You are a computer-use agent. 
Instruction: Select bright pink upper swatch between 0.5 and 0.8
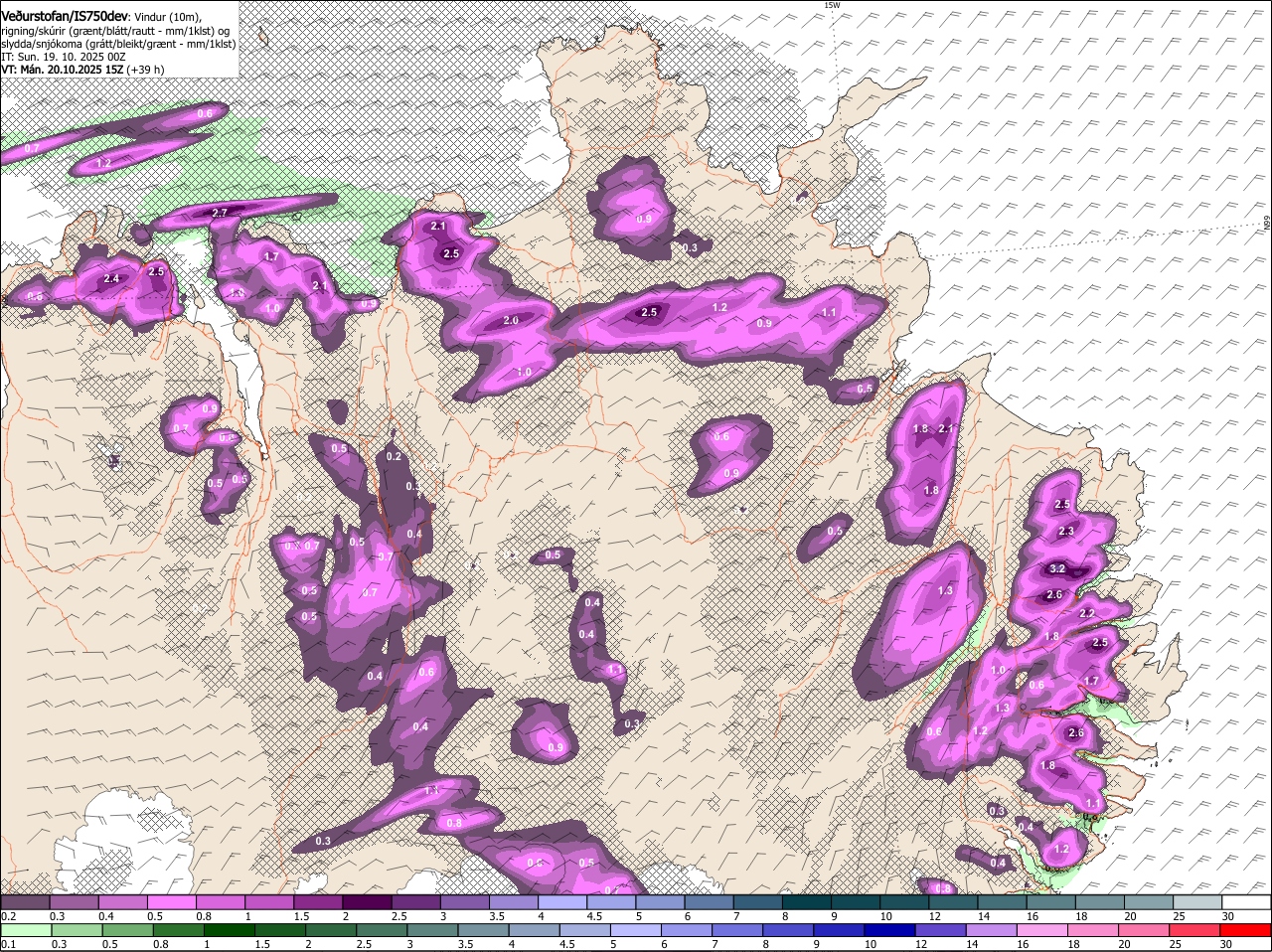click(x=171, y=902)
